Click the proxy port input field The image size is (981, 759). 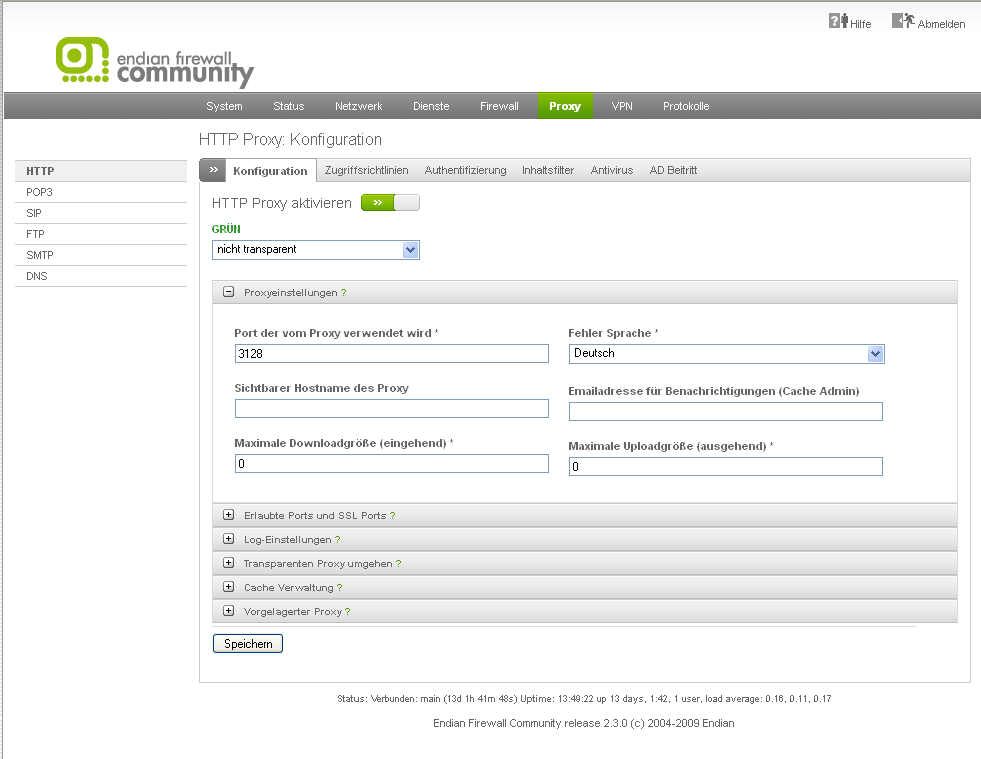(391, 354)
